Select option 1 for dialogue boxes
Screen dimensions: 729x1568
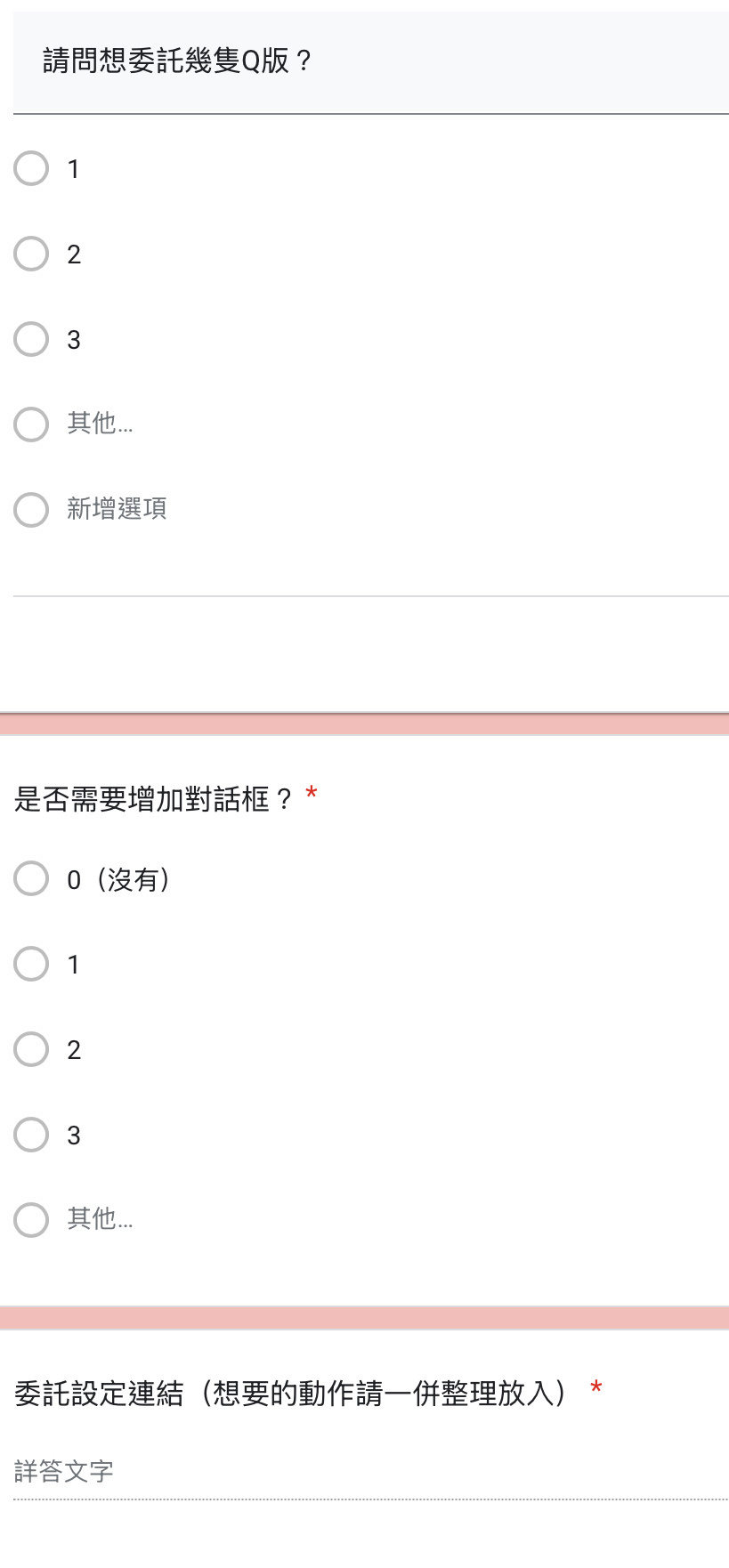pyautogui.click(x=31, y=964)
